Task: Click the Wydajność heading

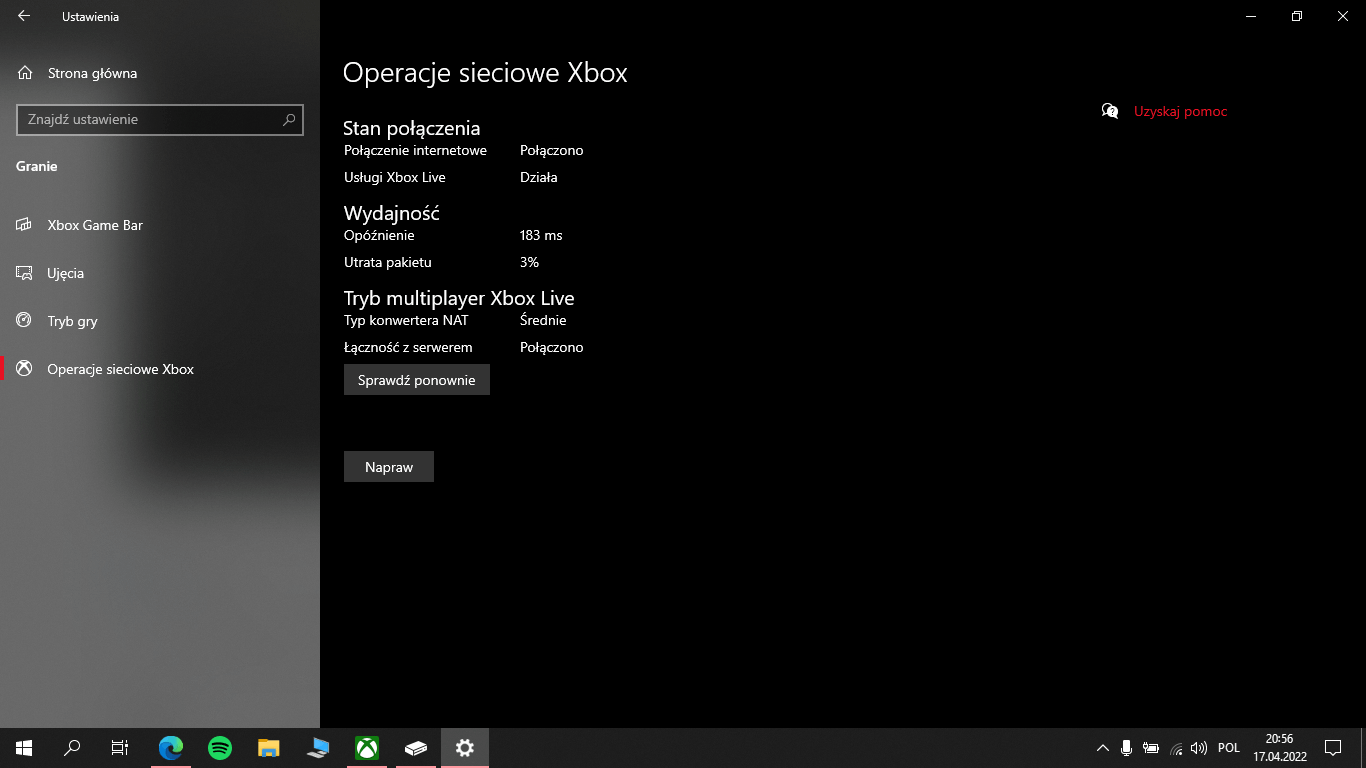Action: click(392, 213)
